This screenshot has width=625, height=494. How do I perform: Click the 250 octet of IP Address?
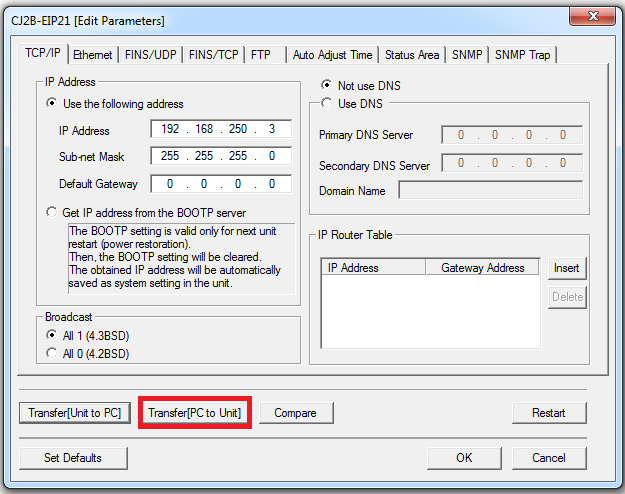click(238, 129)
